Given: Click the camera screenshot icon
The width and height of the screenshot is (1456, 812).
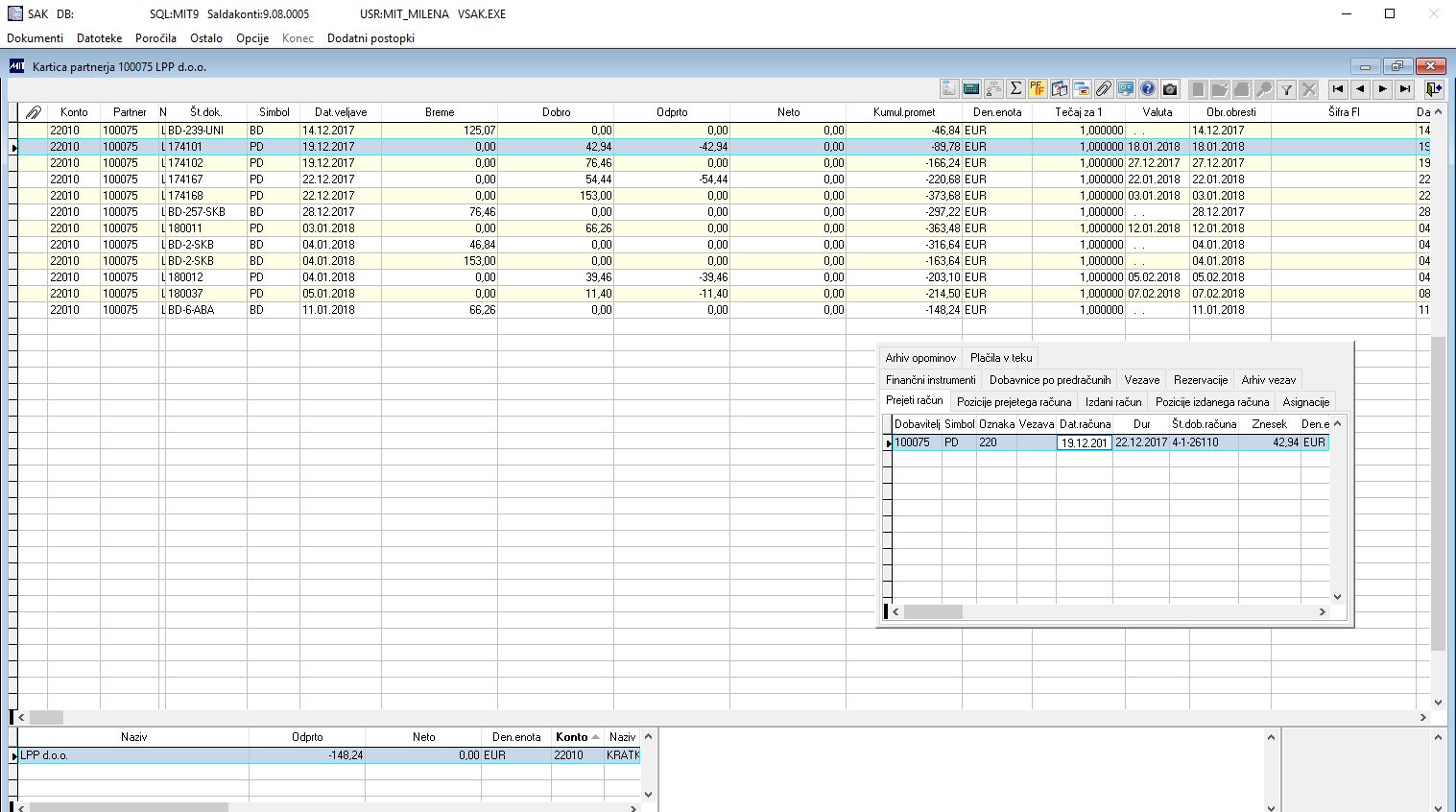Looking at the screenshot, I should (1170, 89).
